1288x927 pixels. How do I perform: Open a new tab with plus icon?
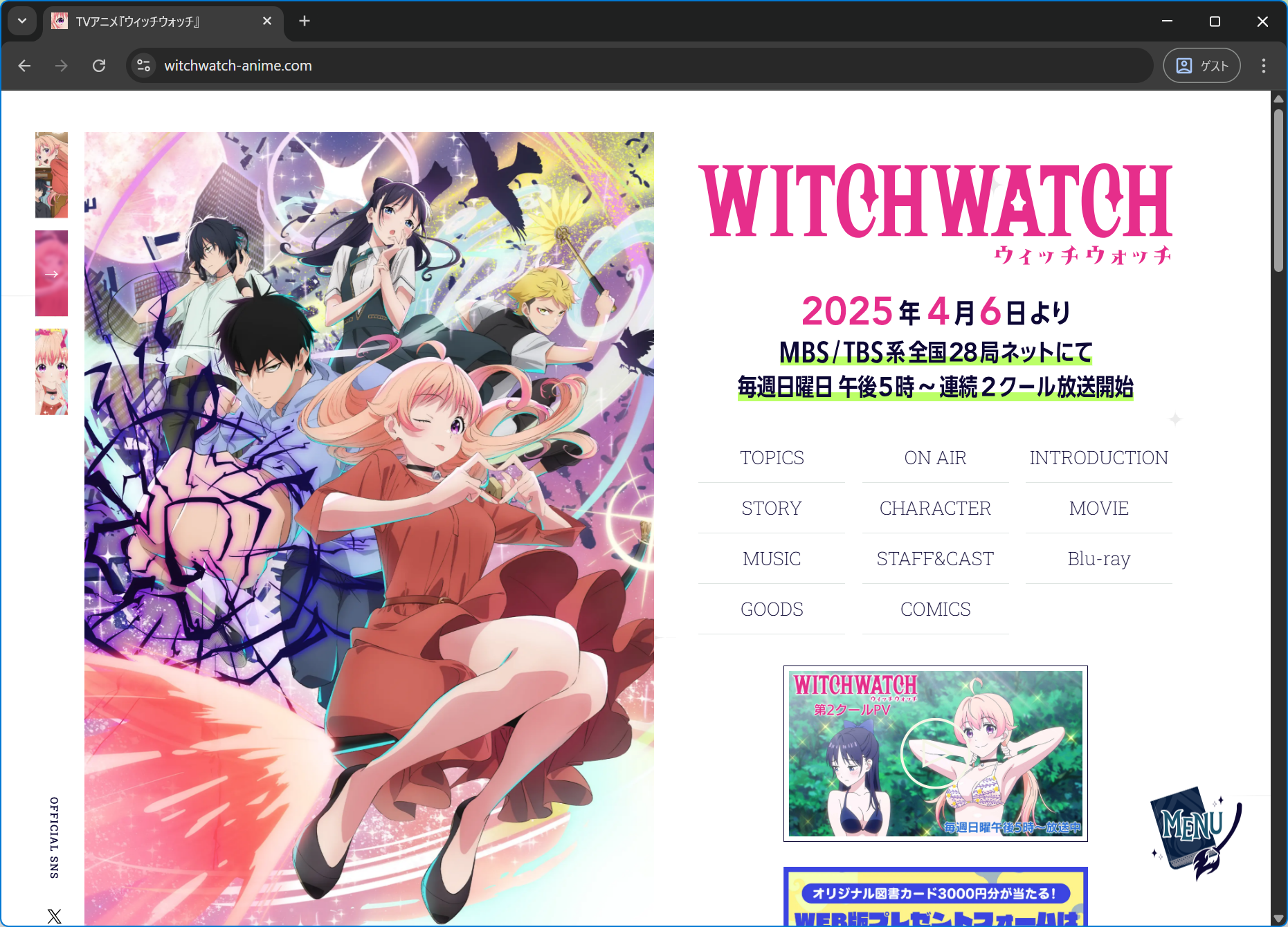click(x=305, y=21)
